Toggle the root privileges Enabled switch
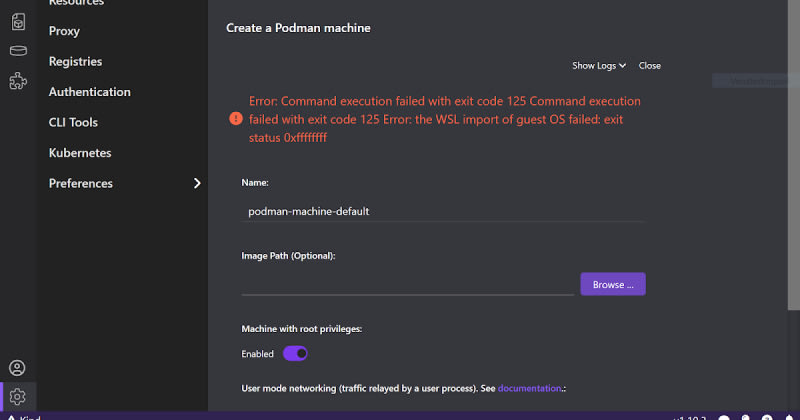Image resolution: width=800 pixels, height=420 pixels. tap(295, 353)
